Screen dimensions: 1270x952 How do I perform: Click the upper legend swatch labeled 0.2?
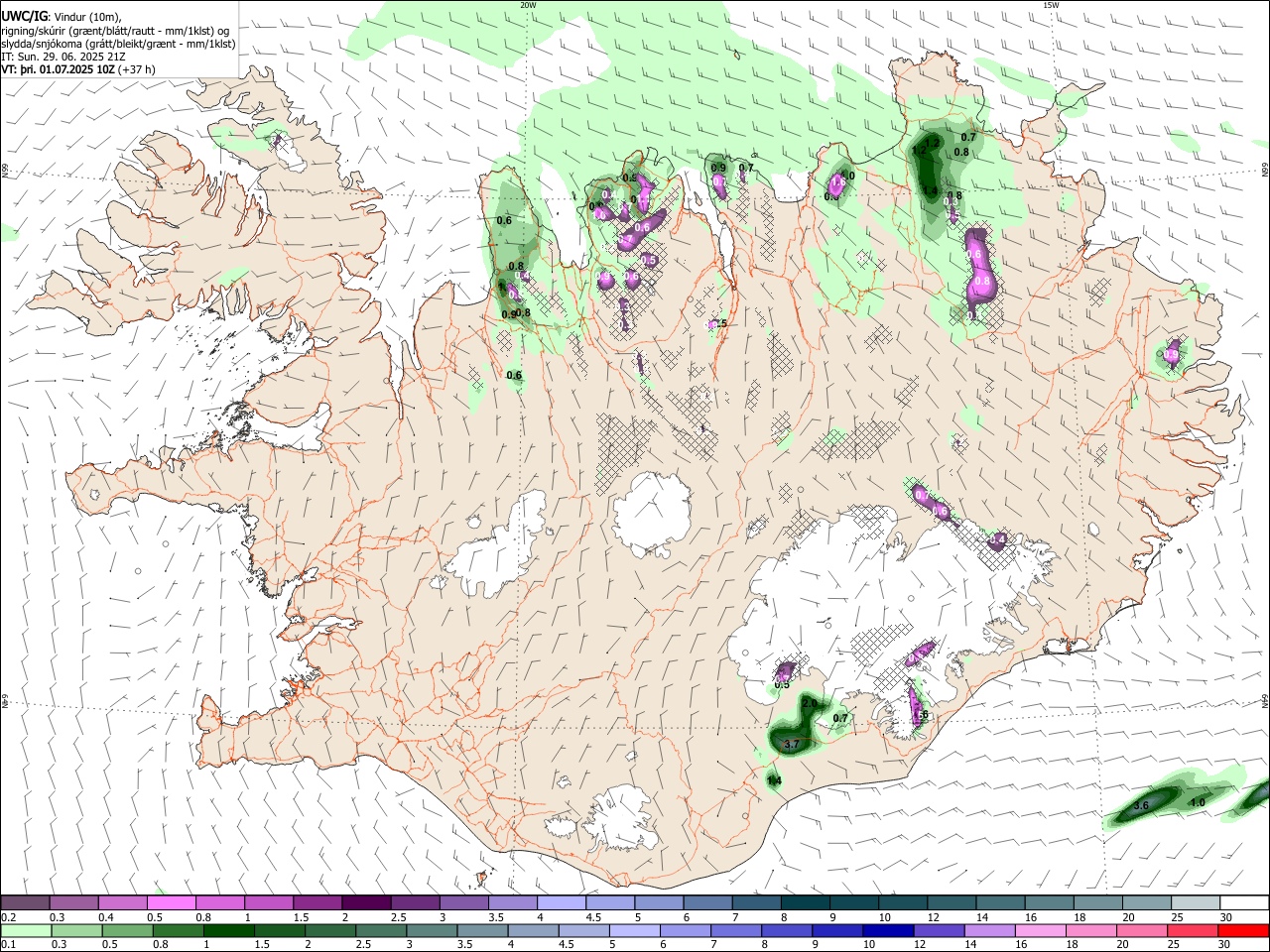[x=26, y=902]
